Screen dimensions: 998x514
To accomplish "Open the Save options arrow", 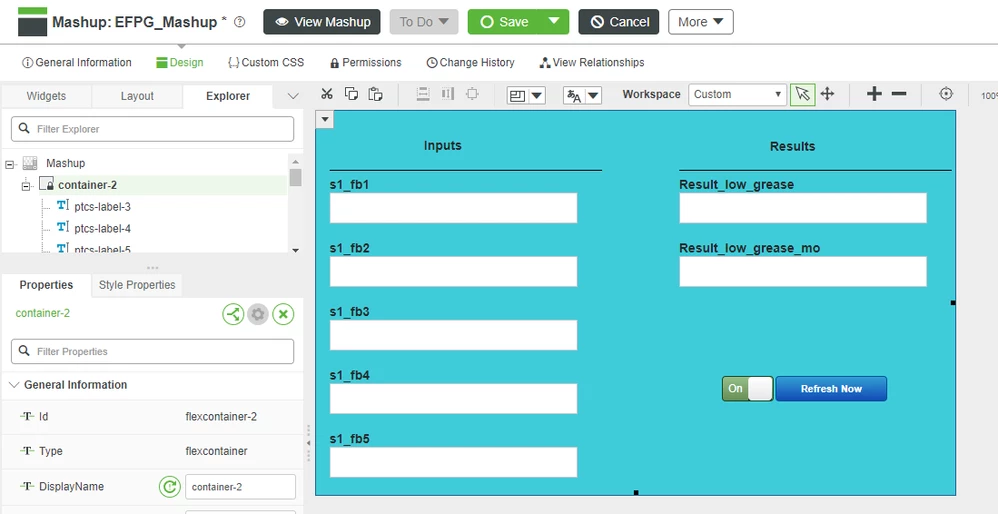I will [554, 22].
